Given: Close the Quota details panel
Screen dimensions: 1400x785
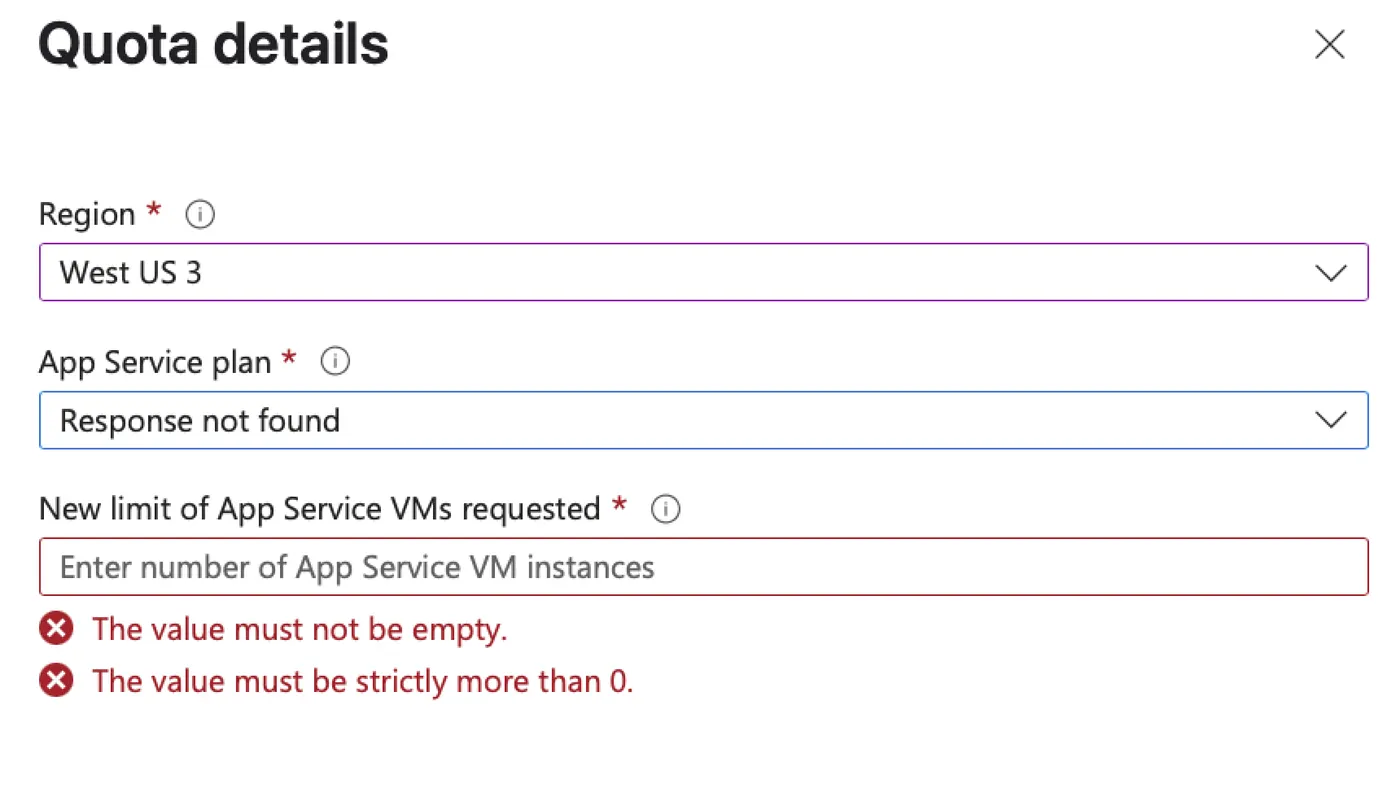Looking at the screenshot, I should pyautogui.click(x=1329, y=45).
